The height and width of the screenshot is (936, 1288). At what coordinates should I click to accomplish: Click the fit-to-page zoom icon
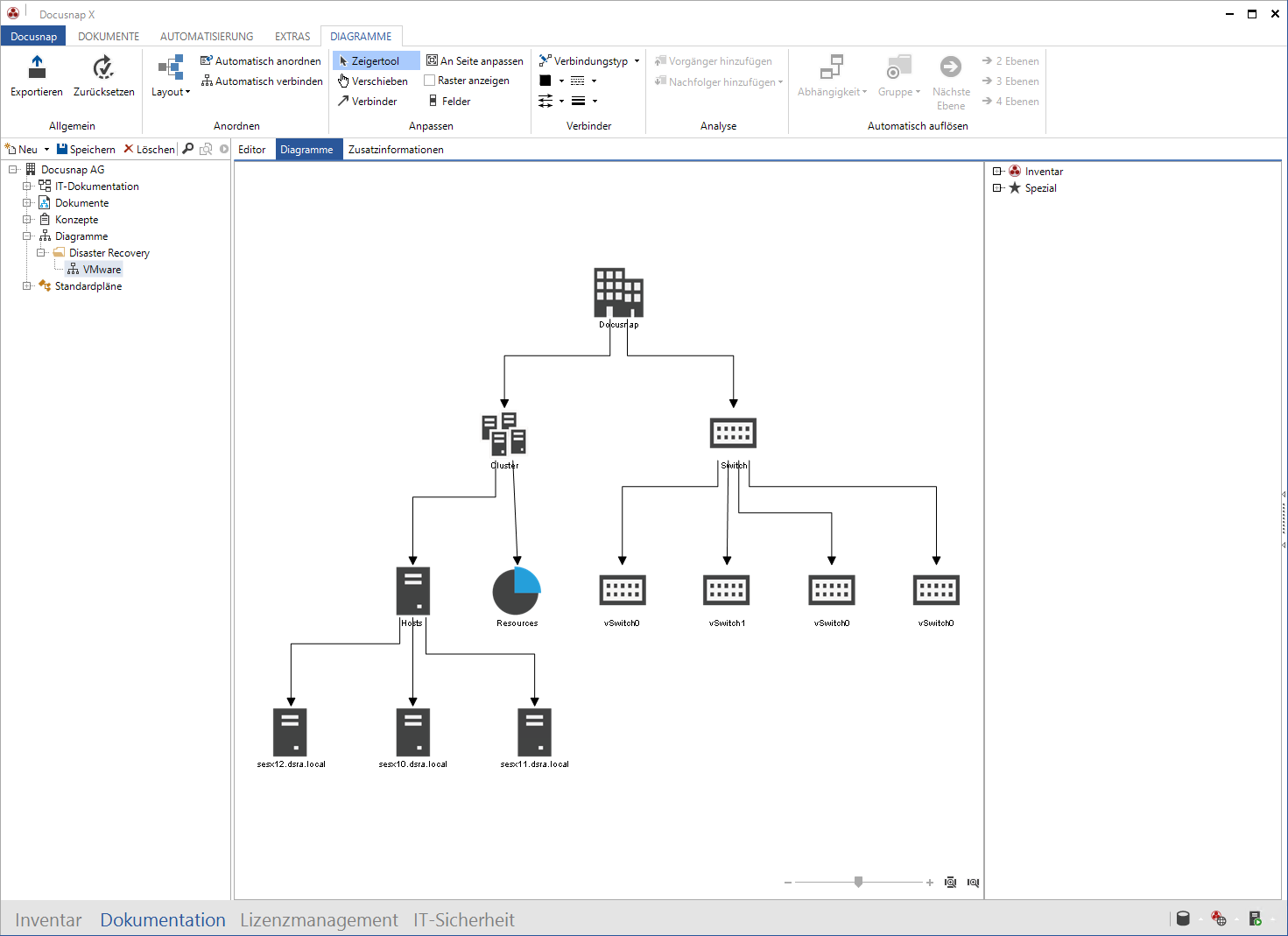(951, 883)
